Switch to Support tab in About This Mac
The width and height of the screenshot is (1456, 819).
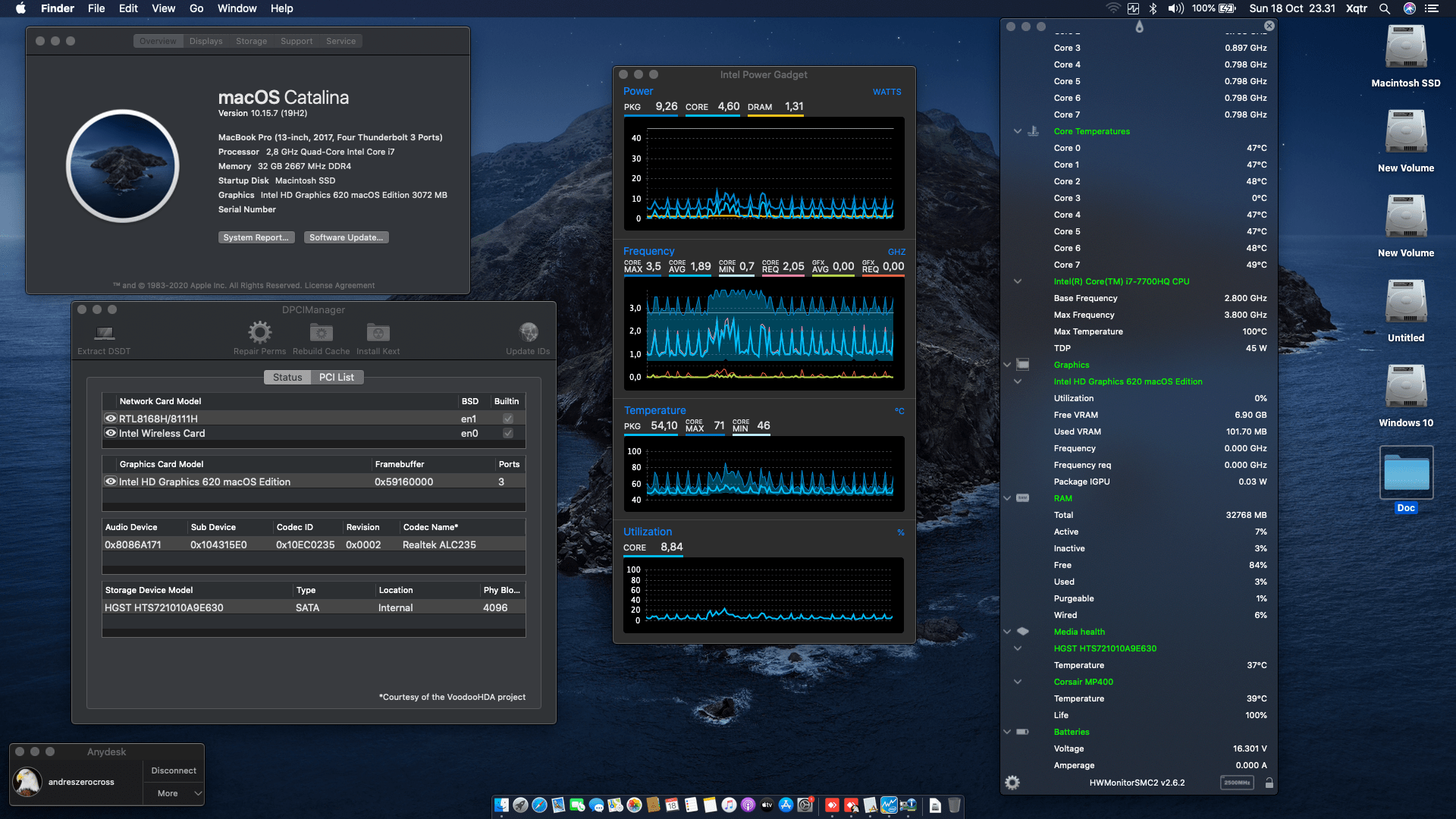tap(297, 41)
